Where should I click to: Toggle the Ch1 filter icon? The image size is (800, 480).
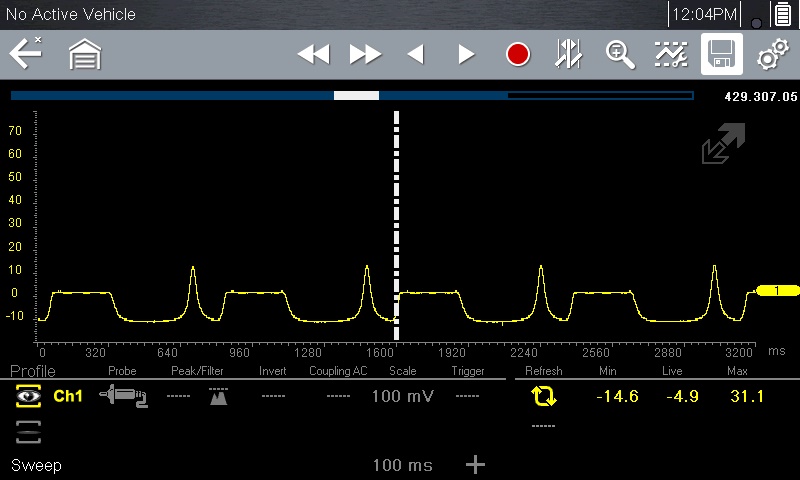pos(218,396)
